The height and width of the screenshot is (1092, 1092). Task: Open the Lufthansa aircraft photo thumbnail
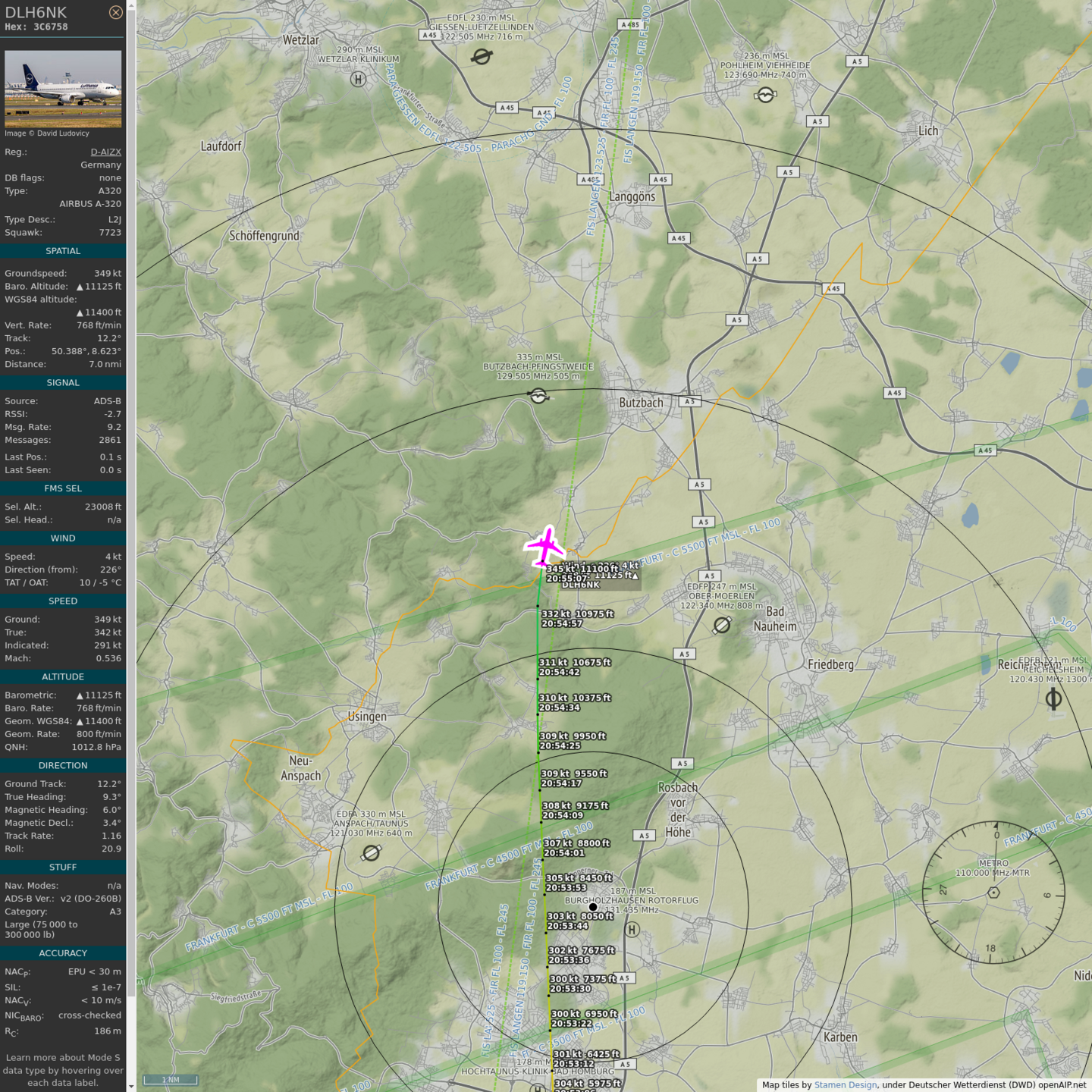[63, 89]
